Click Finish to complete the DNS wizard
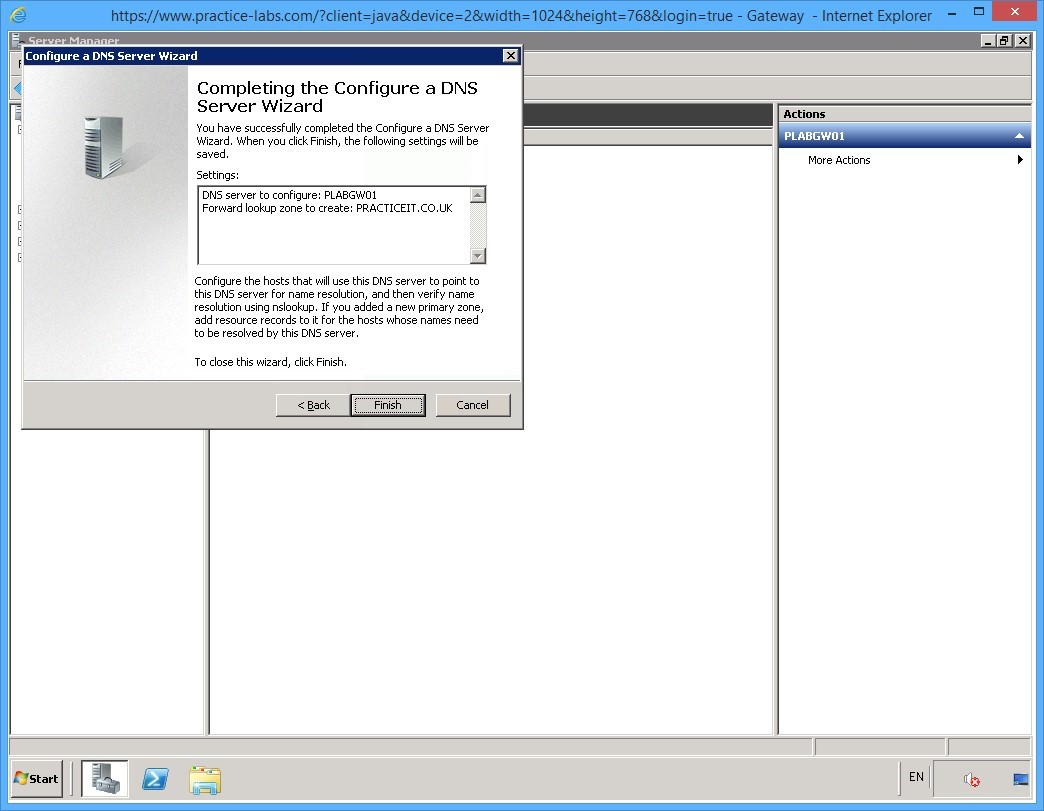1044x811 pixels. tap(388, 405)
